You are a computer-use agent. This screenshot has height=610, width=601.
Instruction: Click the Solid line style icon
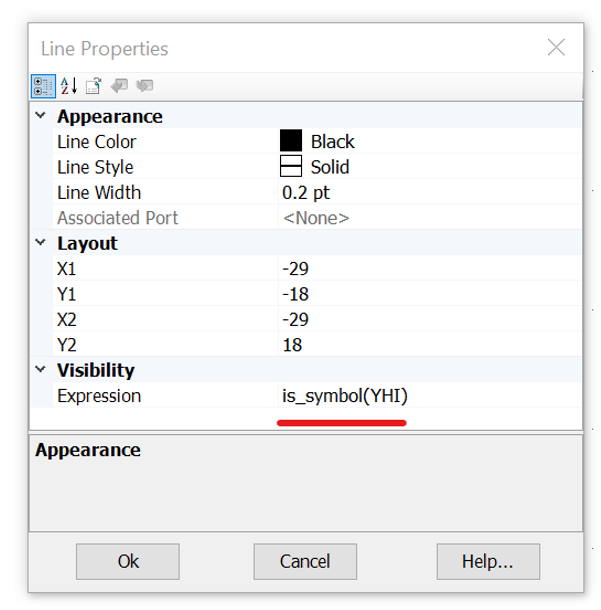(291, 167)
